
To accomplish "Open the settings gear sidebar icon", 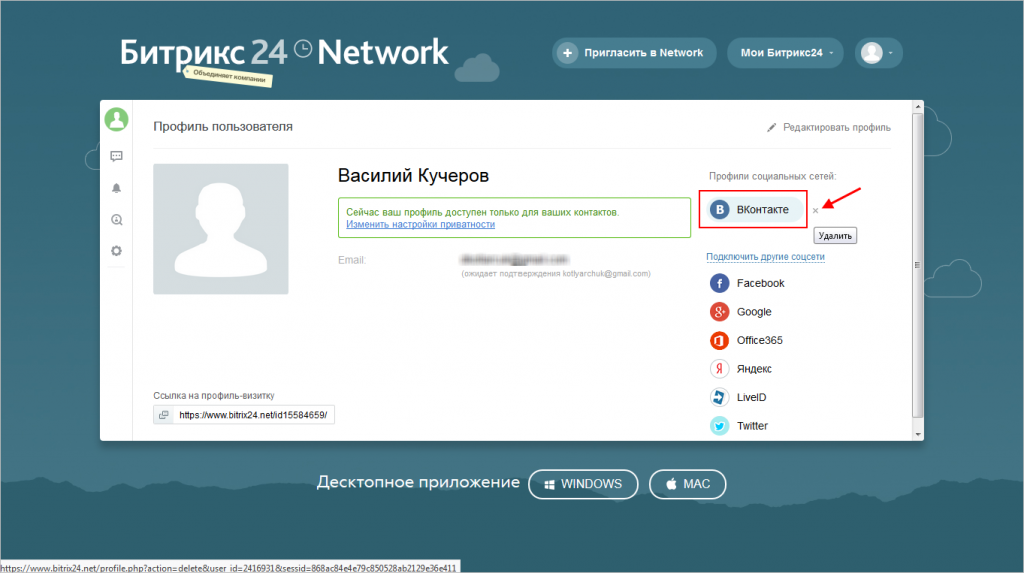I will (x=116, y=251).
